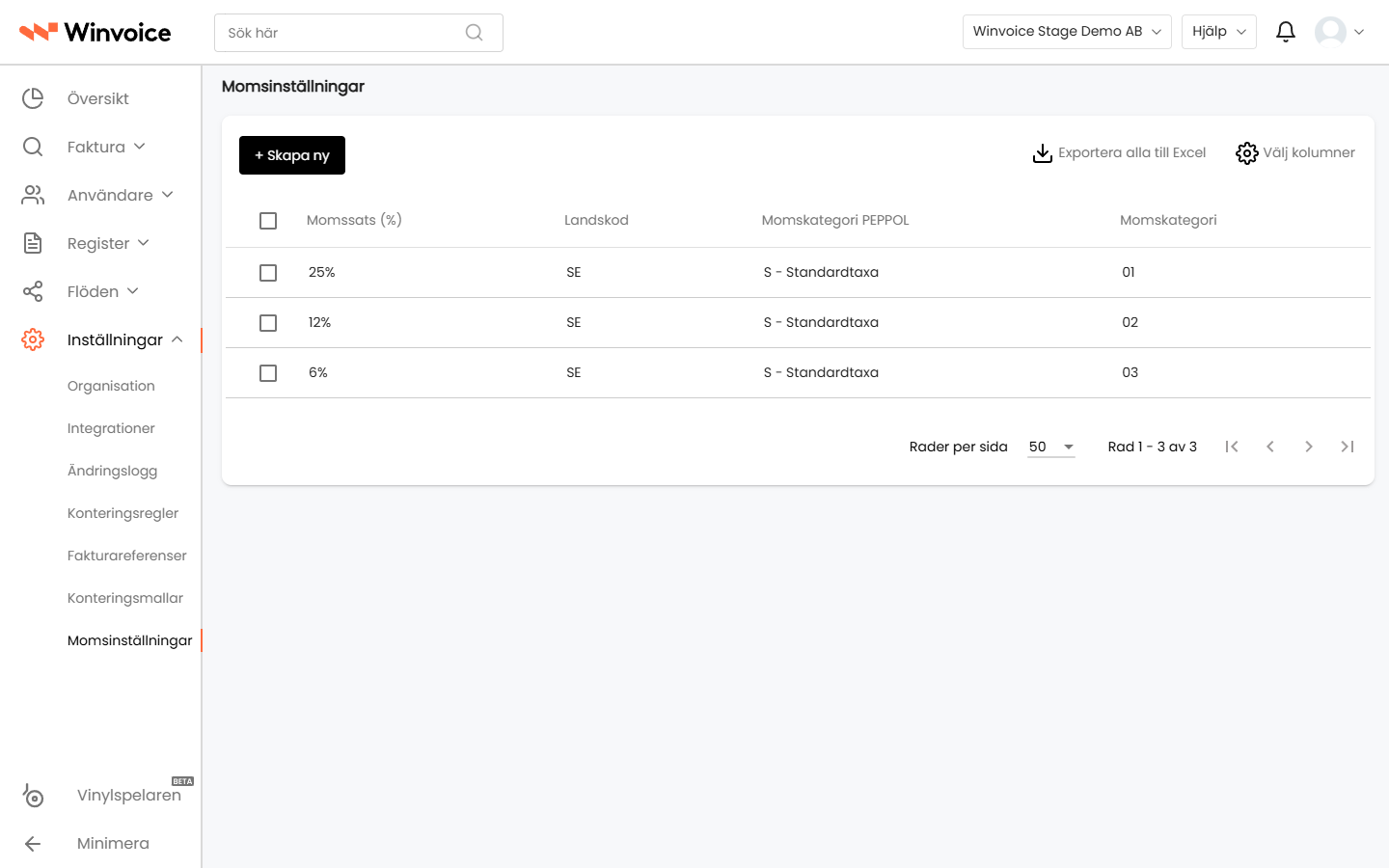Image resolution: width=1389 pixels, height=868 pixels.
Task: Expand the Register menu
Action: [x=108, y=243]
